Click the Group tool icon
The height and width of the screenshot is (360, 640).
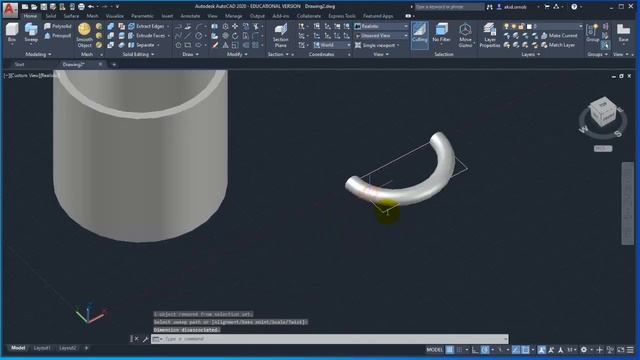tap(592, 33)
